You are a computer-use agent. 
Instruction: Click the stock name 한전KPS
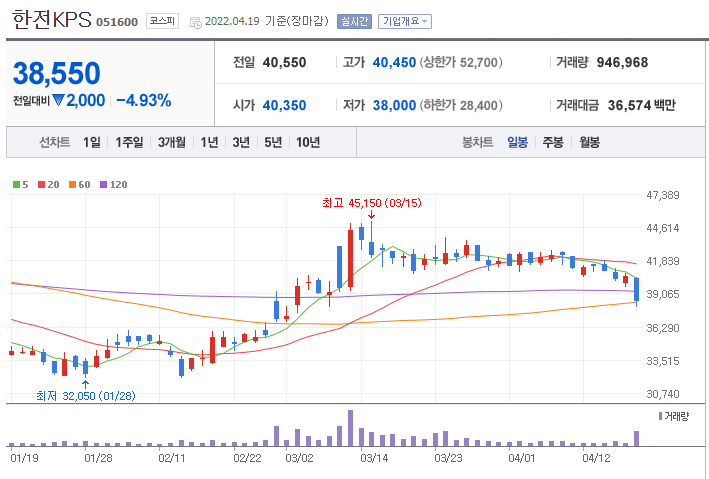[x=52, y=20]
